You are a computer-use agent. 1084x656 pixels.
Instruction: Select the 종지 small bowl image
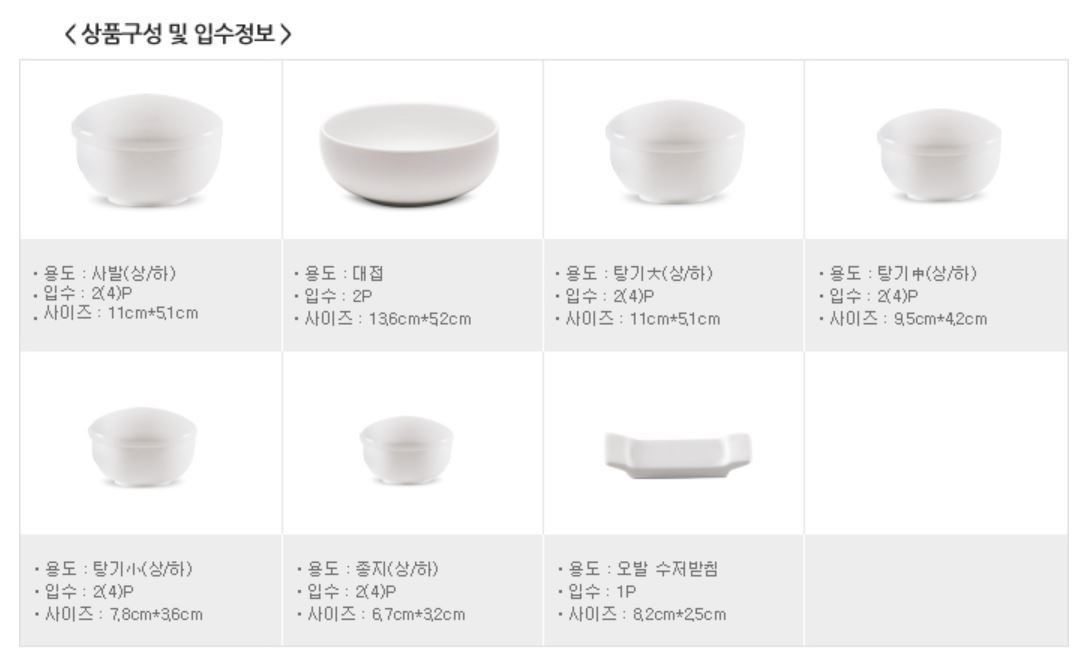tap(407, 448)
